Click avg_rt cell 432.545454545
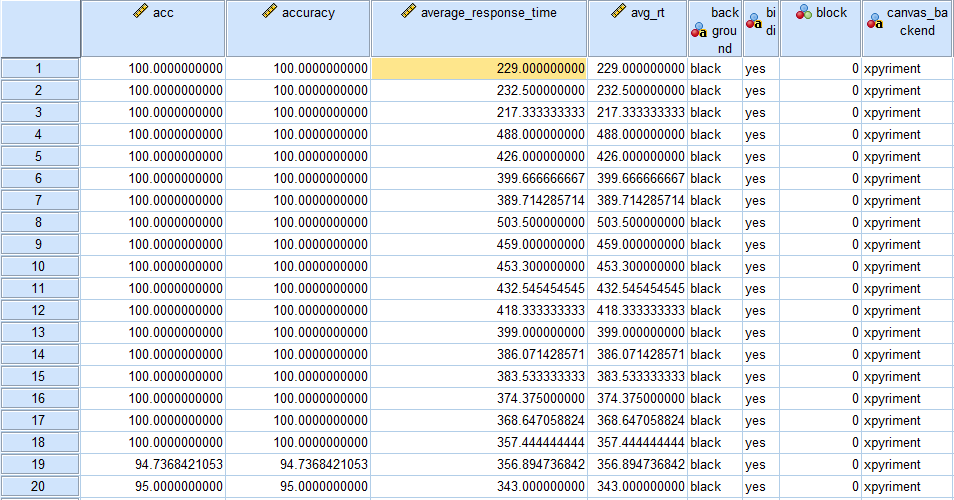 (638, 288)
